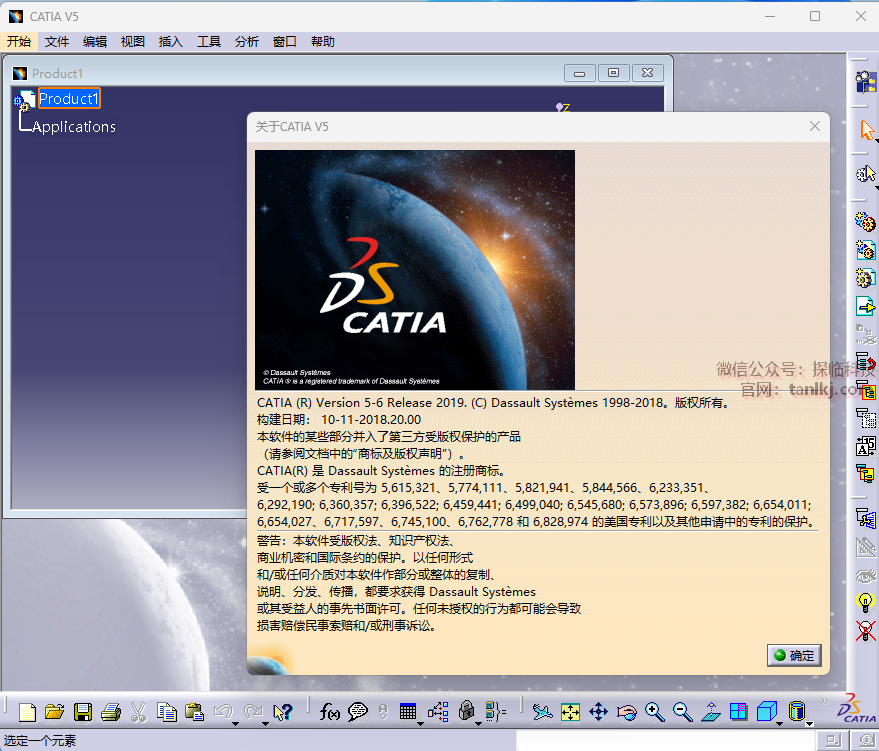Click the What's This help icon
Image resolution: width=879 pixels, height=751 pixels.
(283, 712)
